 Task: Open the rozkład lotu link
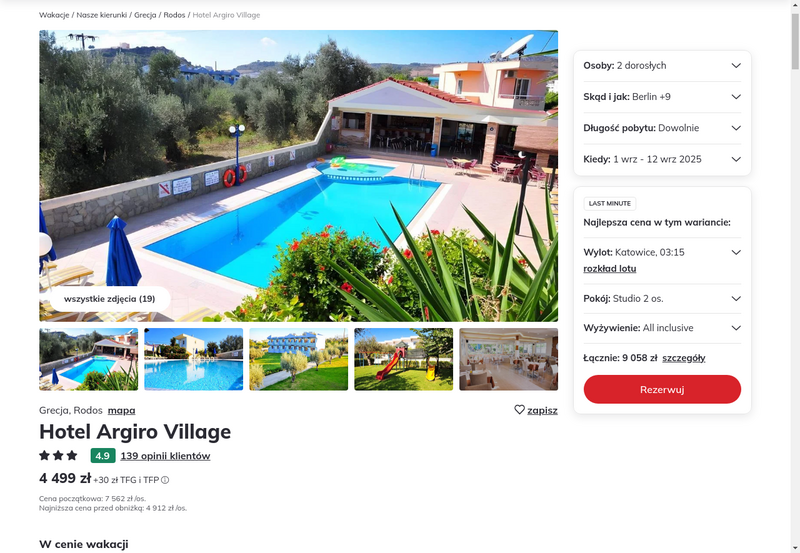pos(610,269)
